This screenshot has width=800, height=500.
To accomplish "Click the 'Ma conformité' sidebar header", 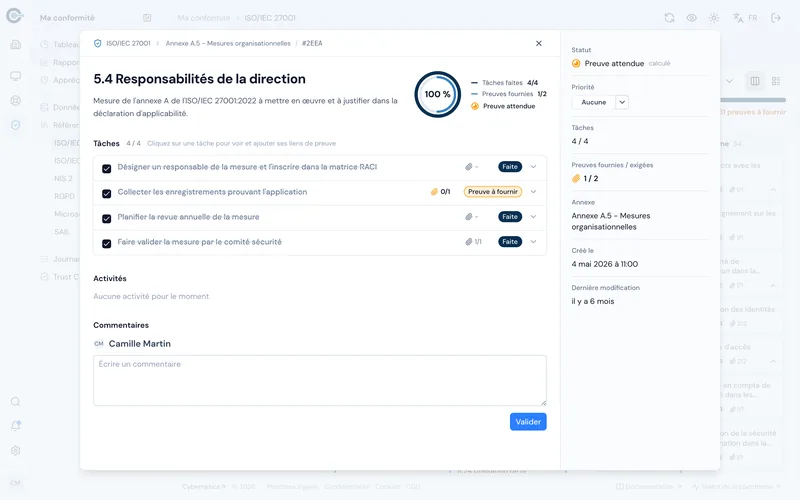I will pyautogui.click(x=67, y=18).
